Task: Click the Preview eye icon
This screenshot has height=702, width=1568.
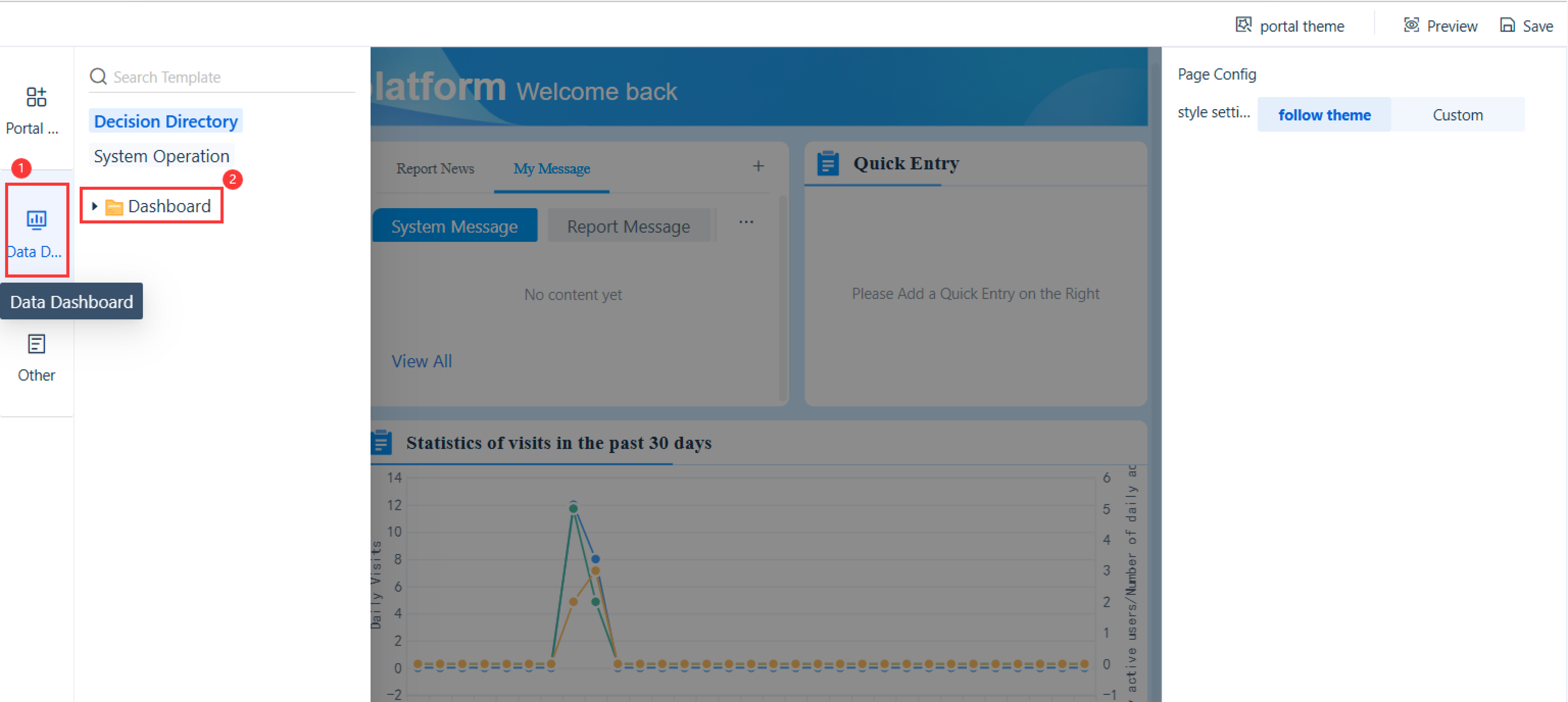Action: pyautogui.click(x=1412, y=26)
